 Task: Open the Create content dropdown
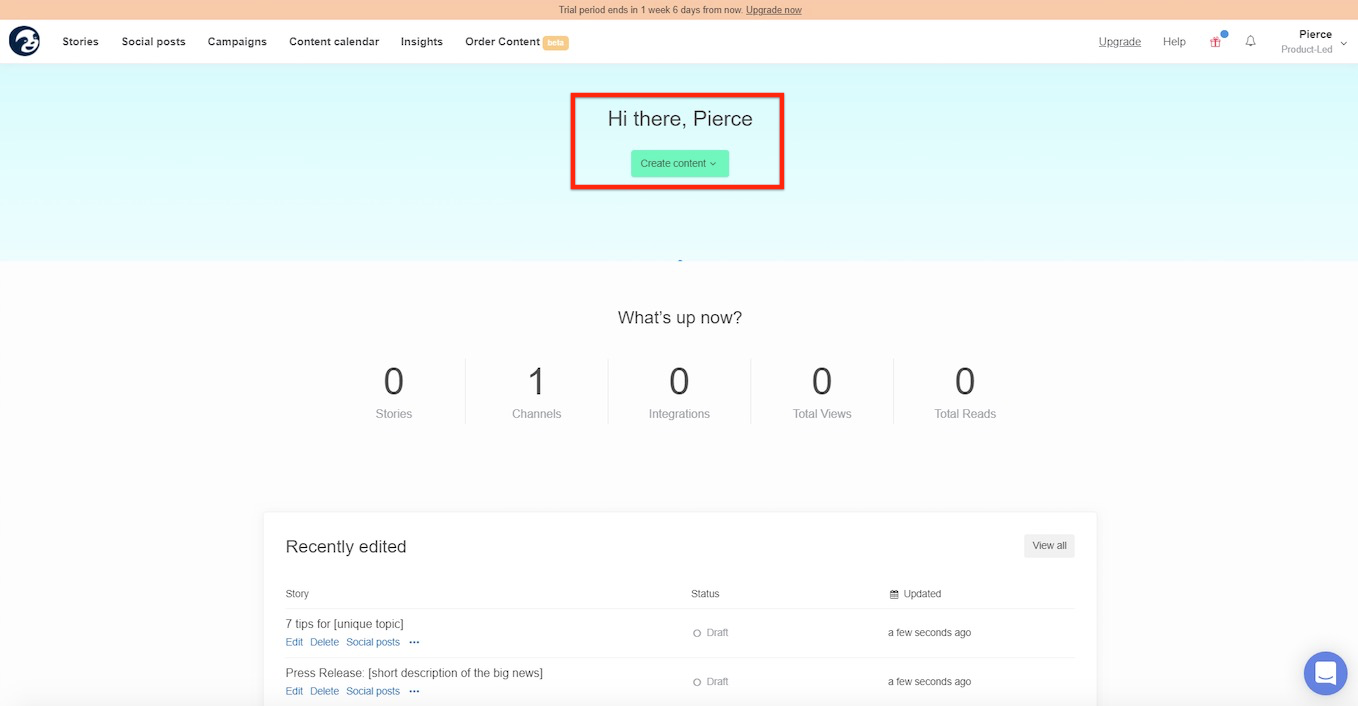(x=679, y=163)
